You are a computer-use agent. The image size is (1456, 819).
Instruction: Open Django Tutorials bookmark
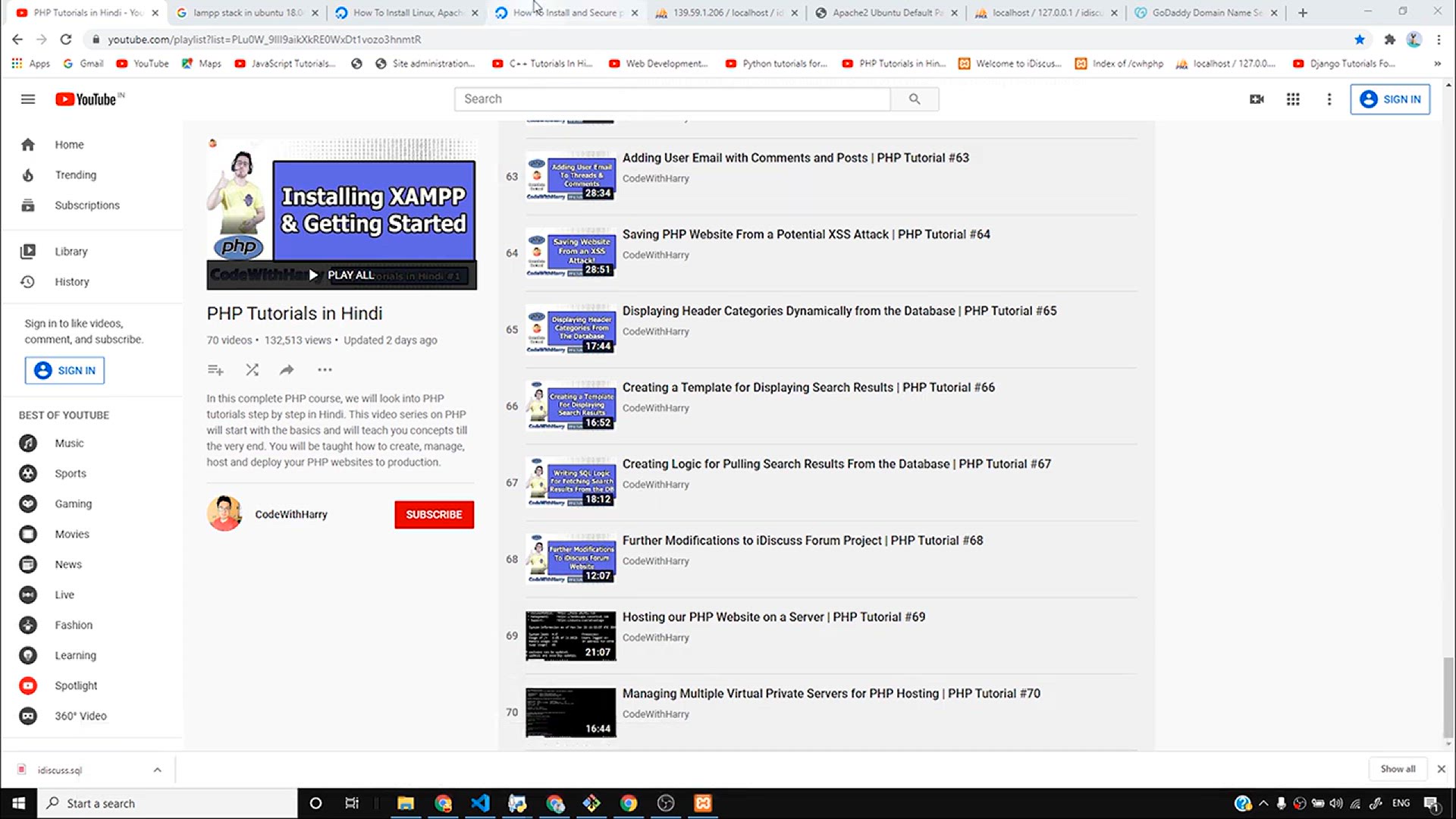click(1345, 64)
